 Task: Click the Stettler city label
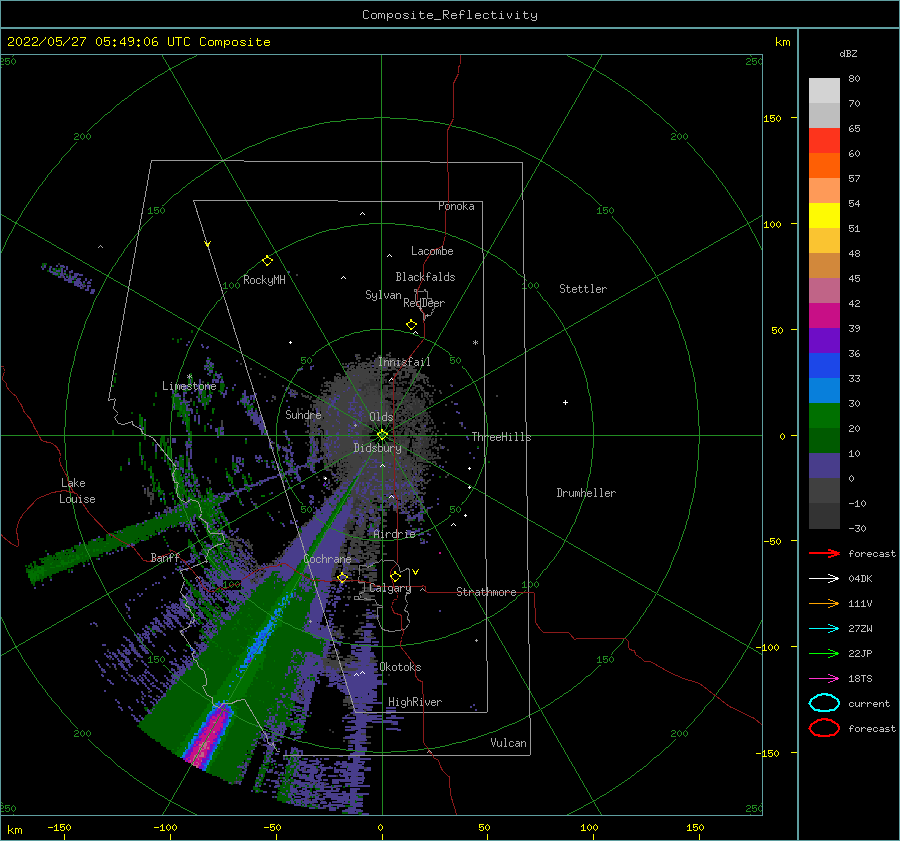(583, 289)
